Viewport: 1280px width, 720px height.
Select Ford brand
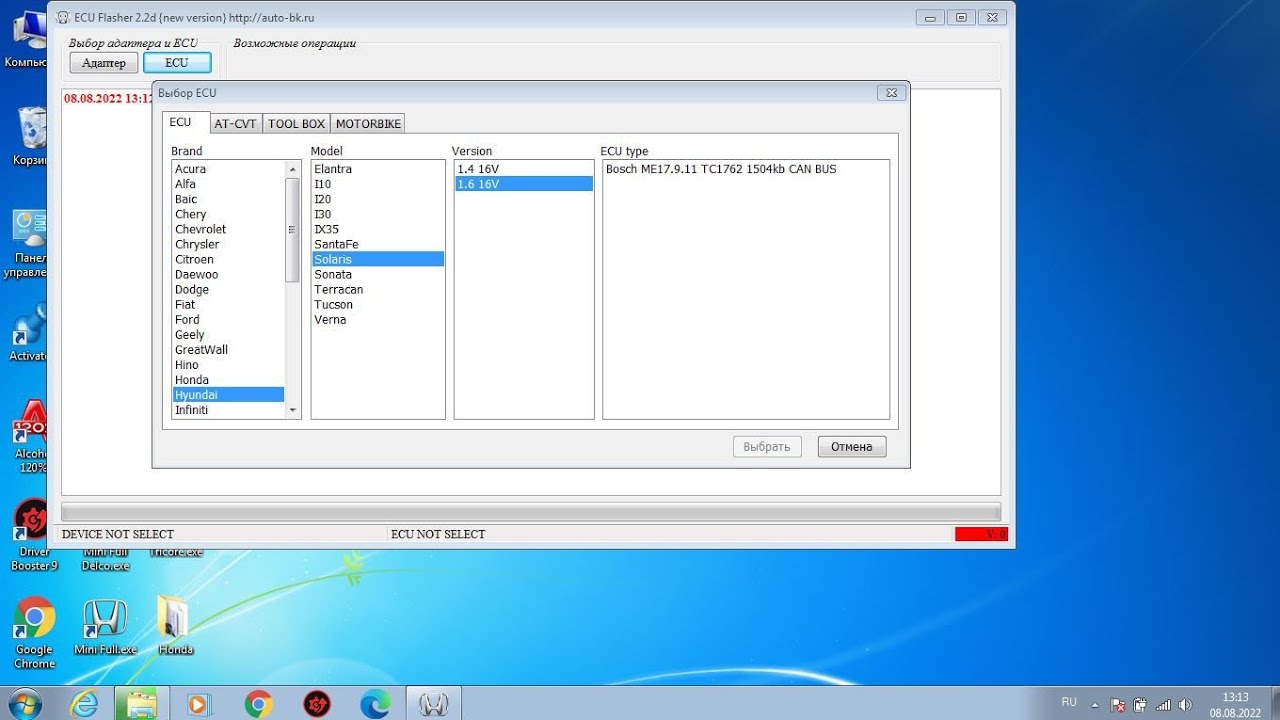pyautogui.click(x=228, y=320)
